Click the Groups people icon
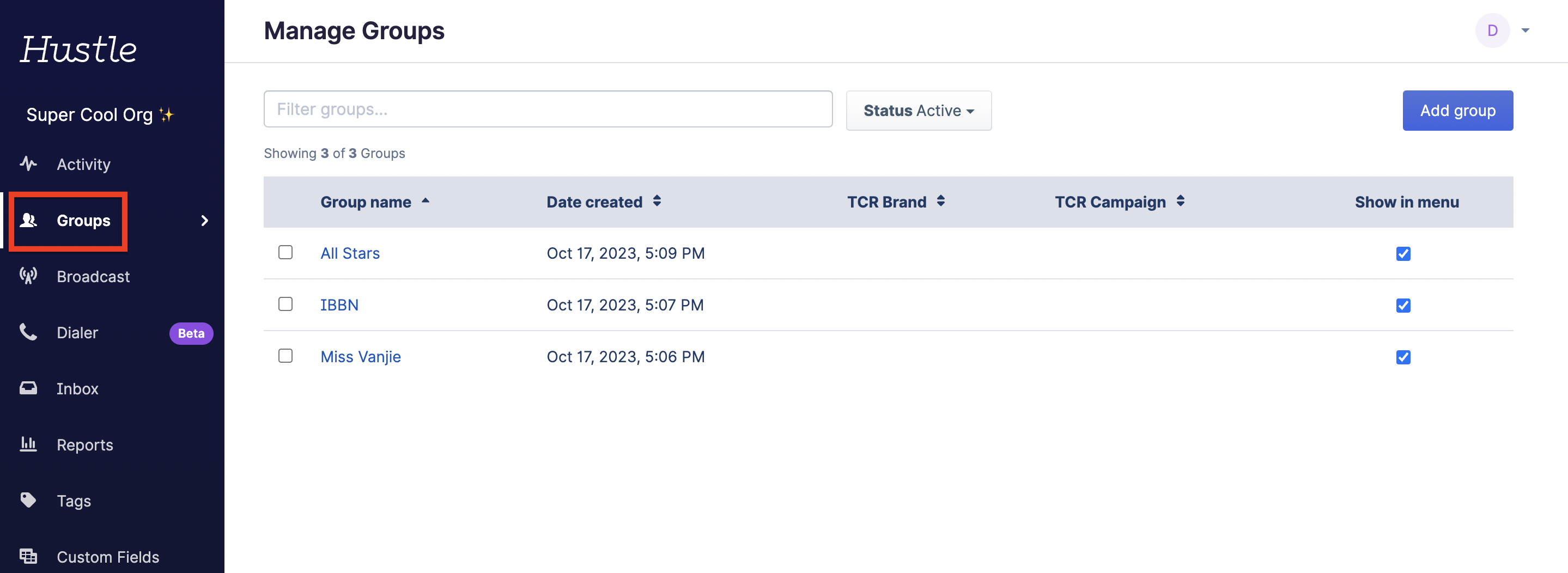Viewport: 1568px width, 573px height. (28, 220)
